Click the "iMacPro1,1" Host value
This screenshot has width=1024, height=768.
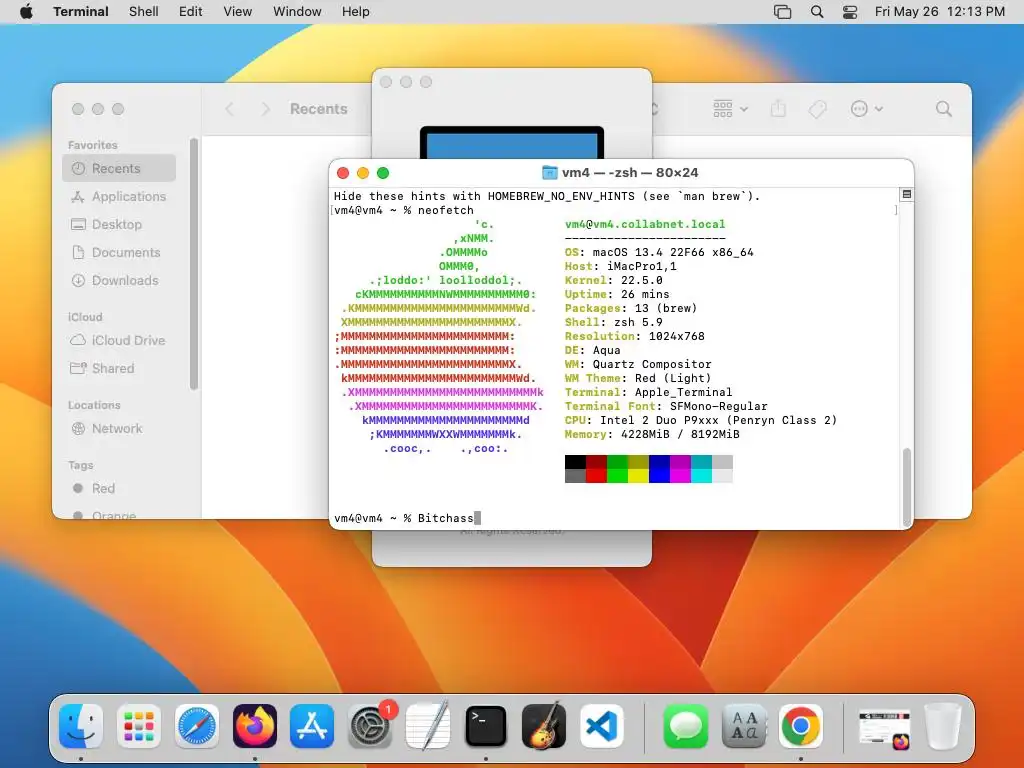(x=642, y=266)
